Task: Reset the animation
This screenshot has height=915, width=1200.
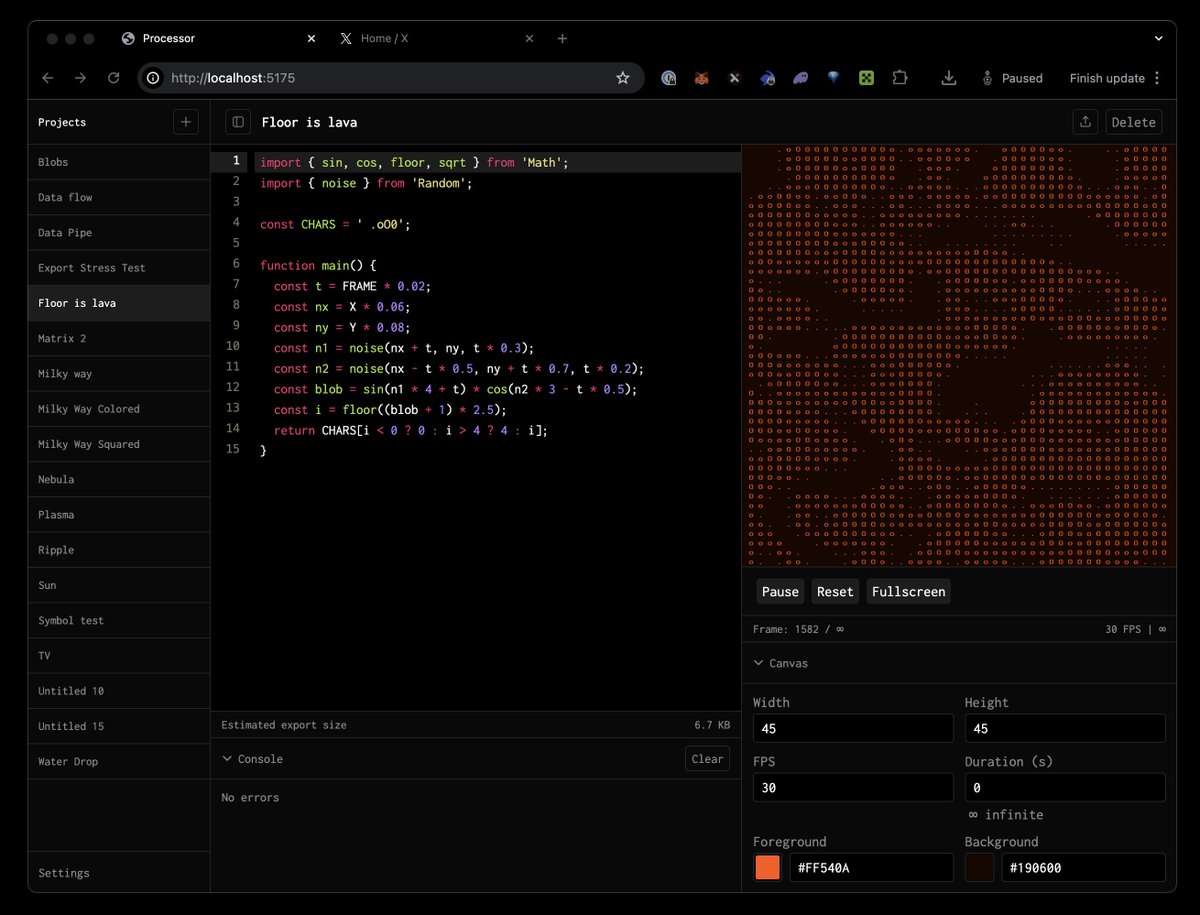Action: tap(835, 591)
